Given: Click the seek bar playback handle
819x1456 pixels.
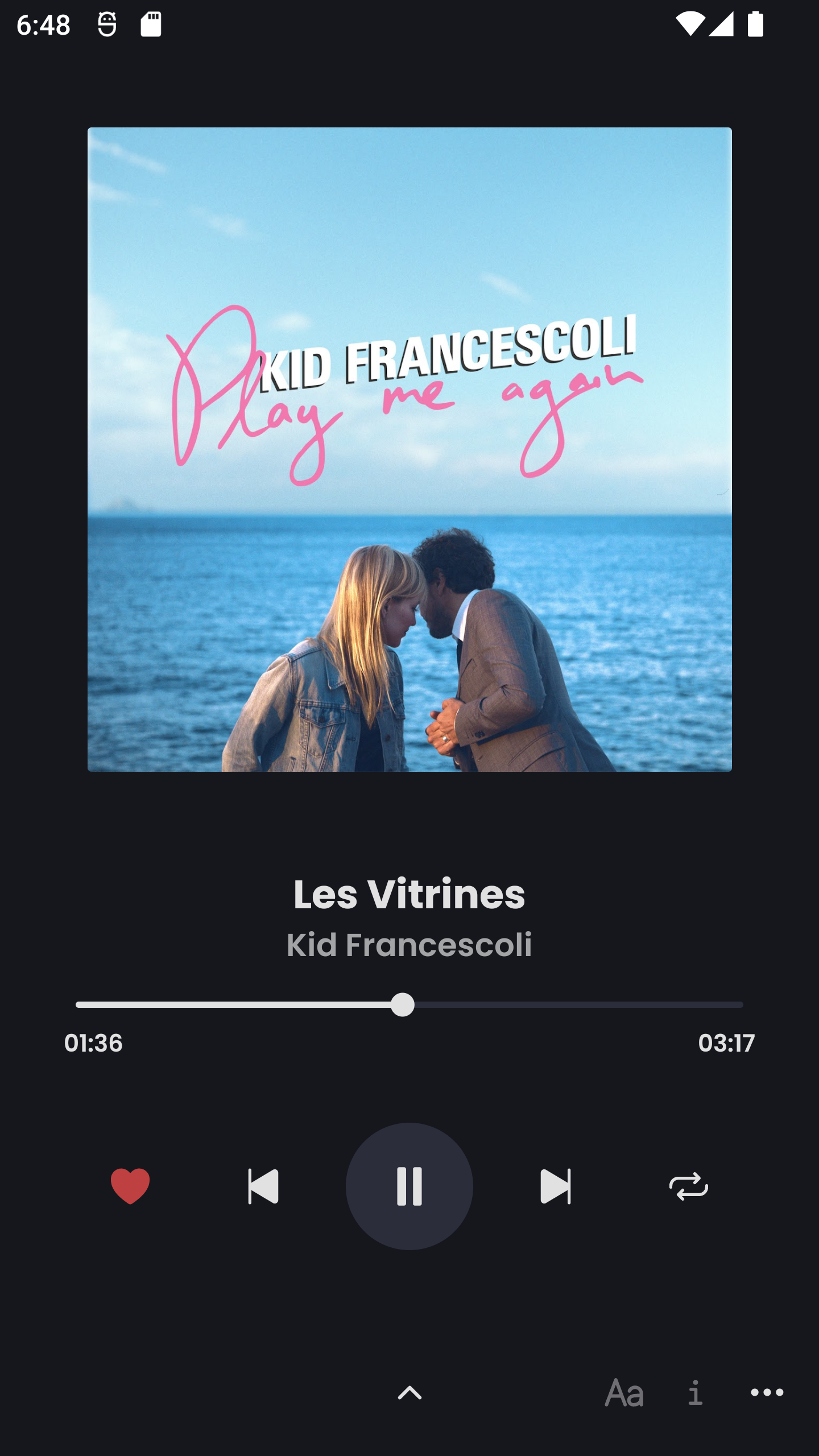Looking at the screenshot, I should tap(403, 1005).
